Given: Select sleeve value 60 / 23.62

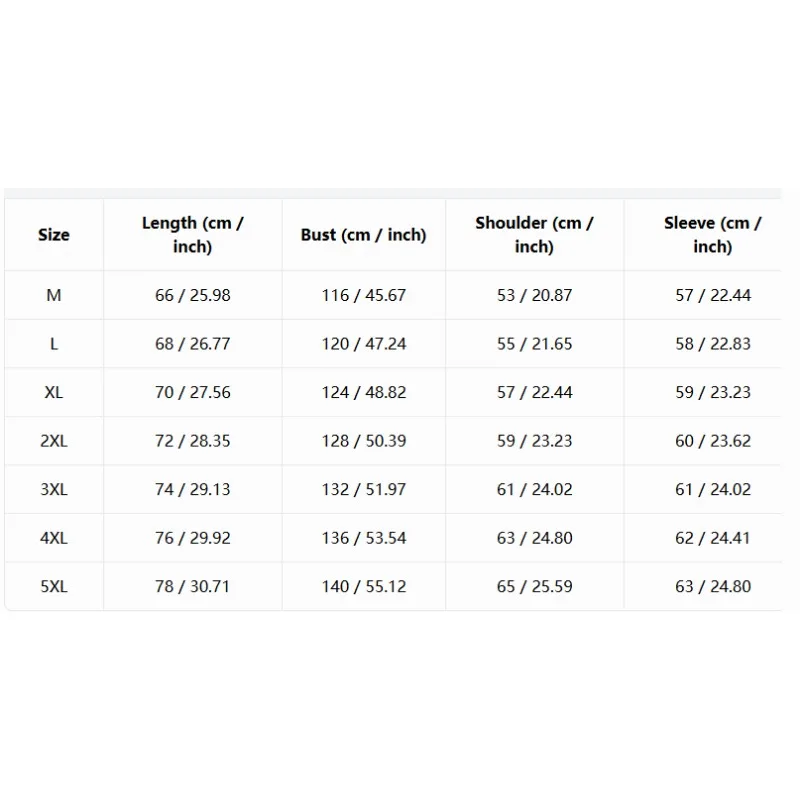Looking at the screenshot, I should pos(713,441).
